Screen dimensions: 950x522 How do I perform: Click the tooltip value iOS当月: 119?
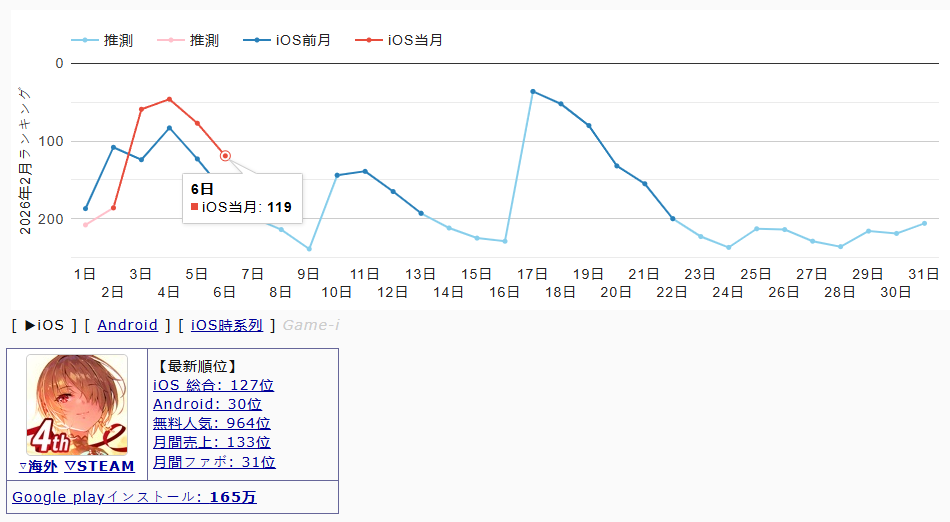[242, 207]
